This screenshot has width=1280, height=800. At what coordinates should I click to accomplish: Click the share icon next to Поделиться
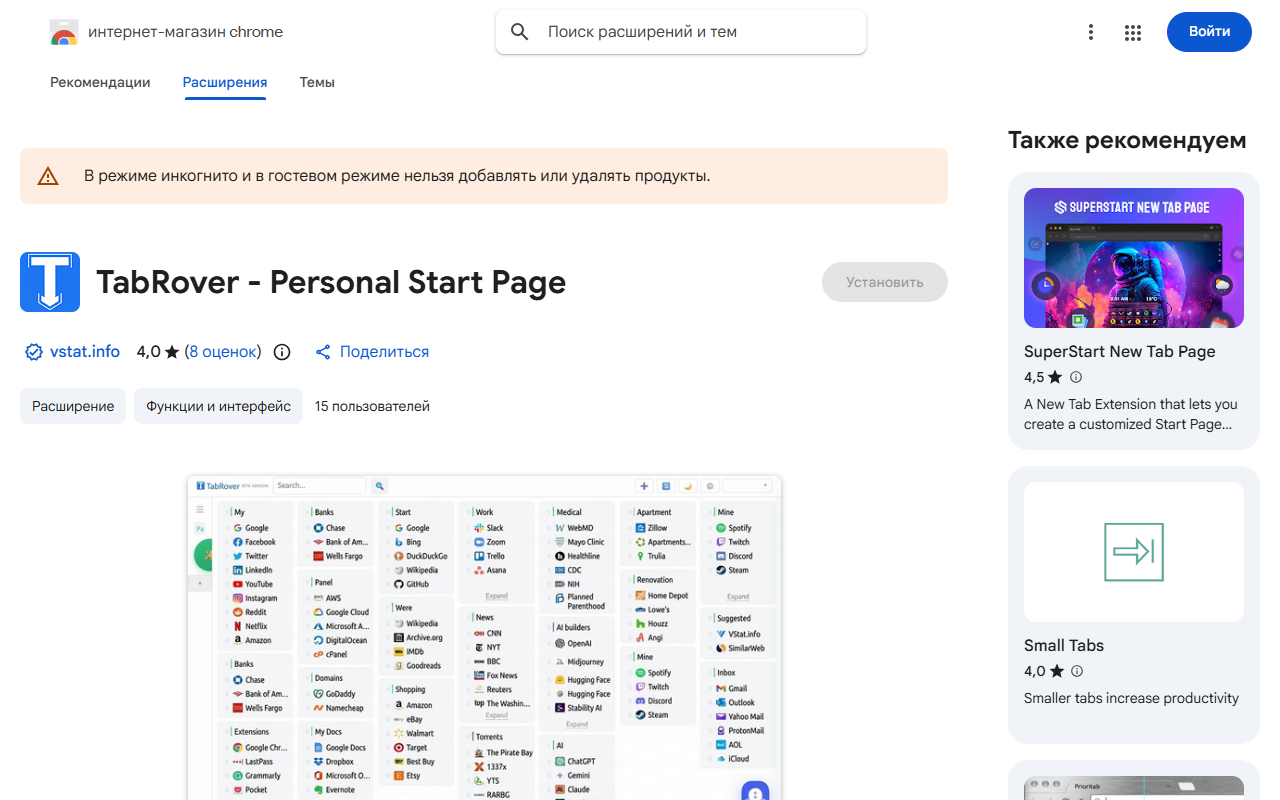pyautogui.click(x=323, y=352)
